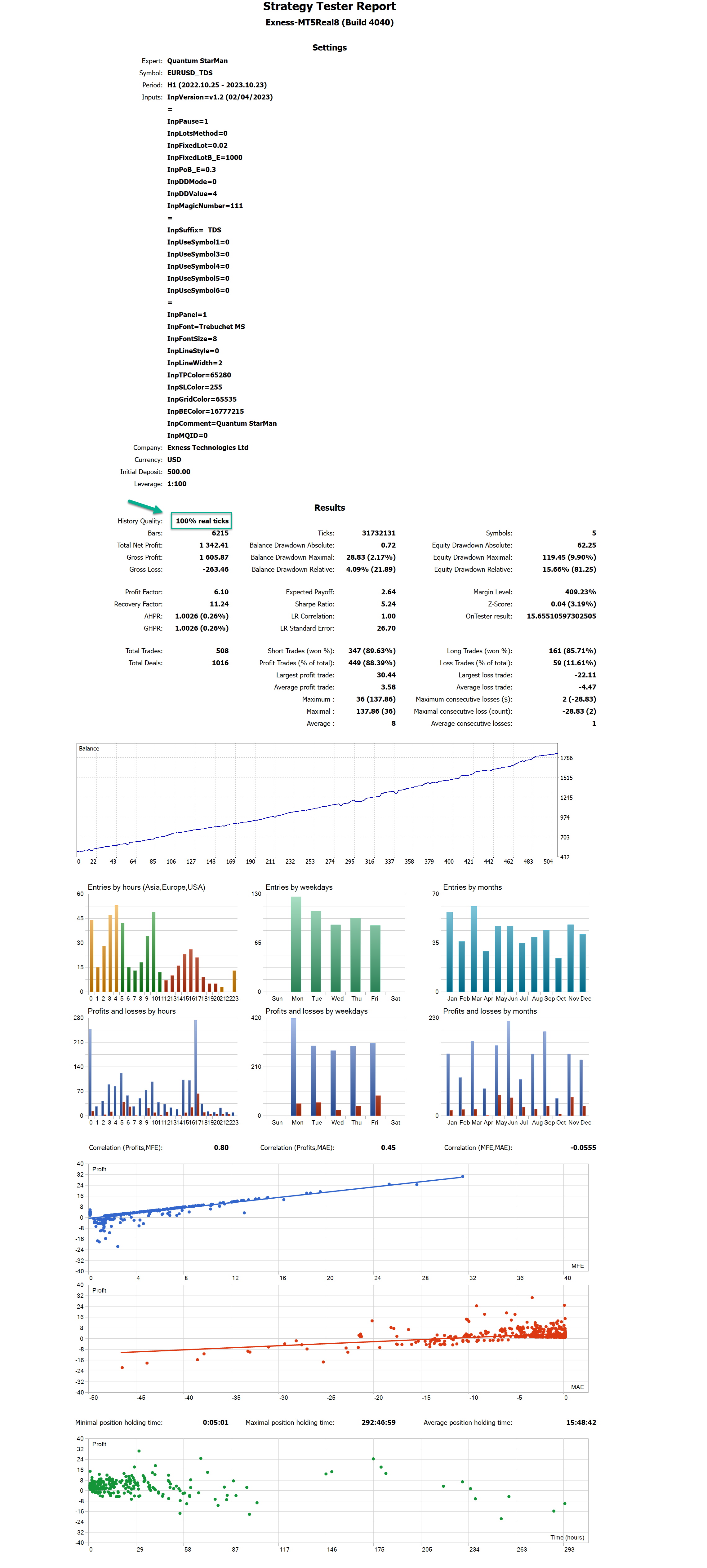The height and width of the screenshot is (1568, 707).
Task: Click the Profit Factor value 6.10
Action: point(221,592)
